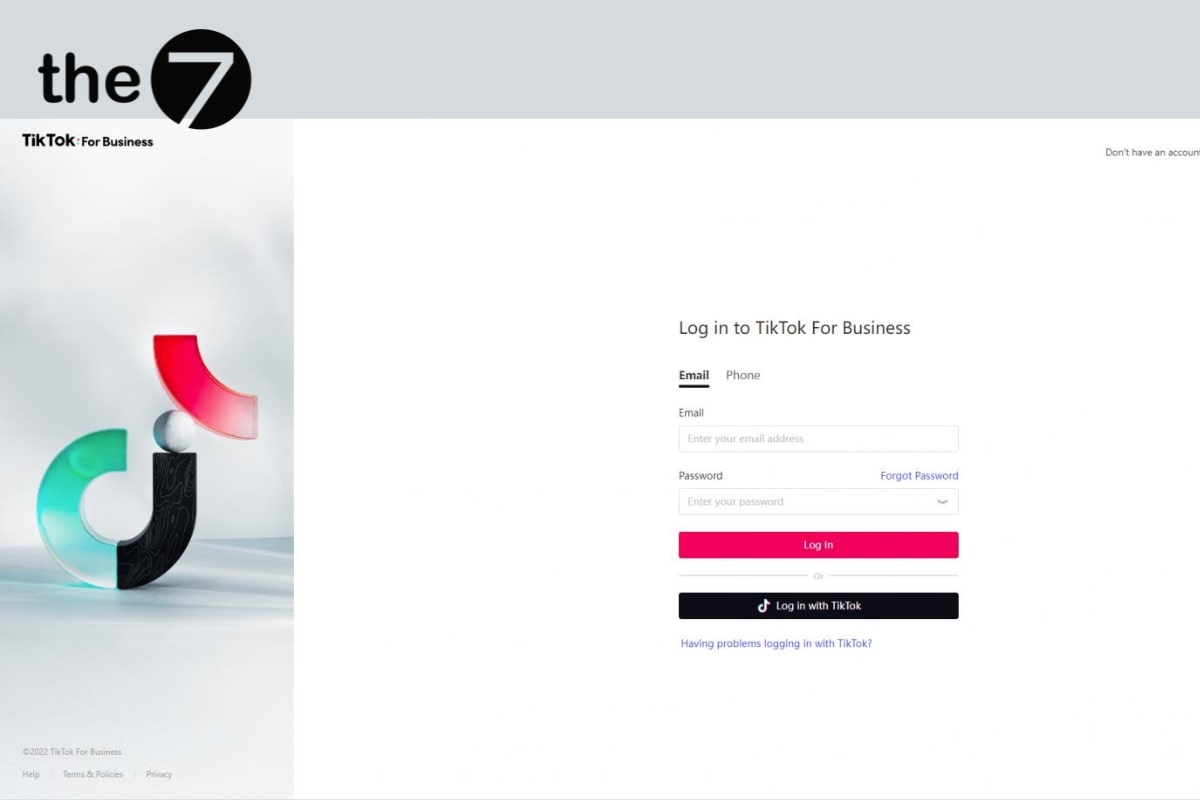Viewport: 1200px width, 800px height.
Task: Choose Log in with TikTok button
Action: point(818,606)
